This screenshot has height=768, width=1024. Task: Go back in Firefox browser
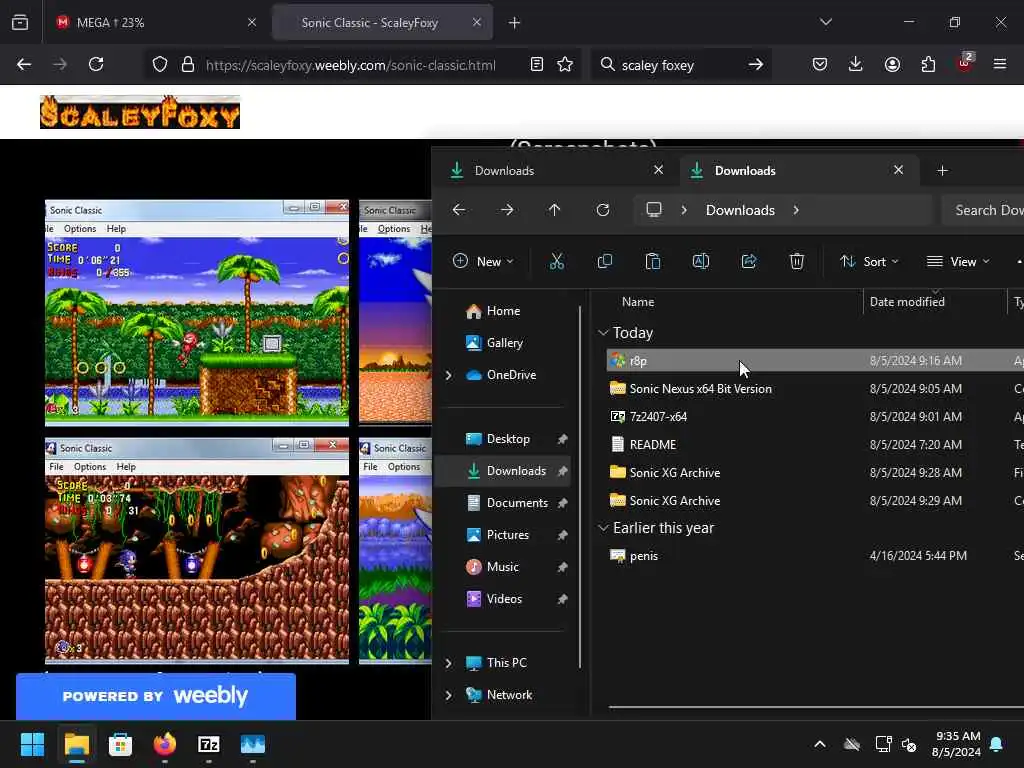pos(24,64)
